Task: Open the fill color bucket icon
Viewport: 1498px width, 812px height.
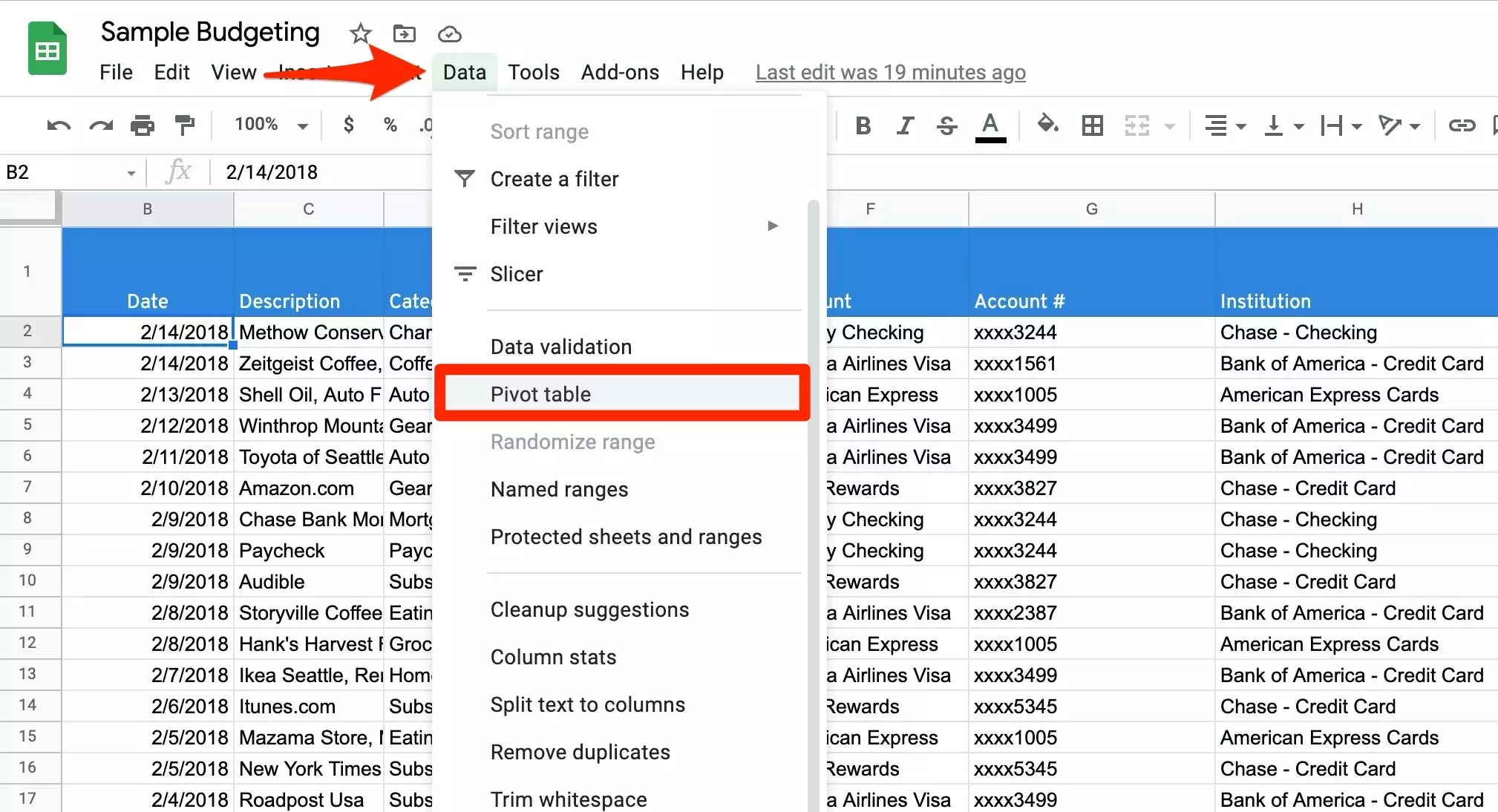Action: 1047,124
